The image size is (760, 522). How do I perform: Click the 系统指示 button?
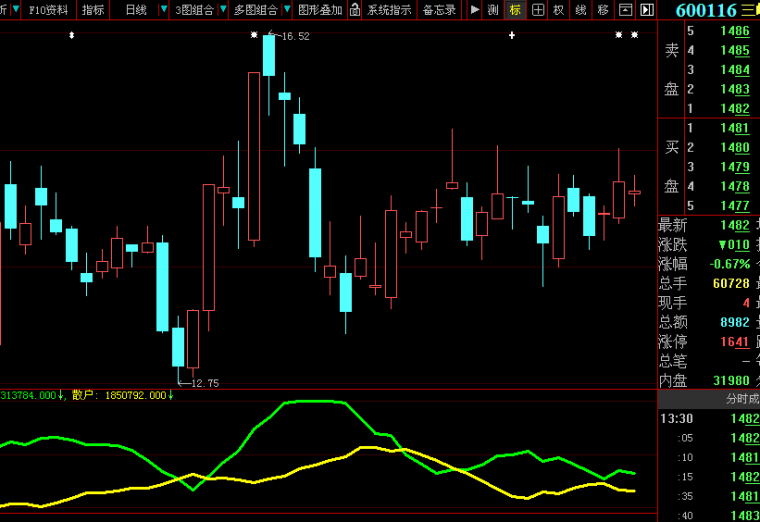(389, 10)
